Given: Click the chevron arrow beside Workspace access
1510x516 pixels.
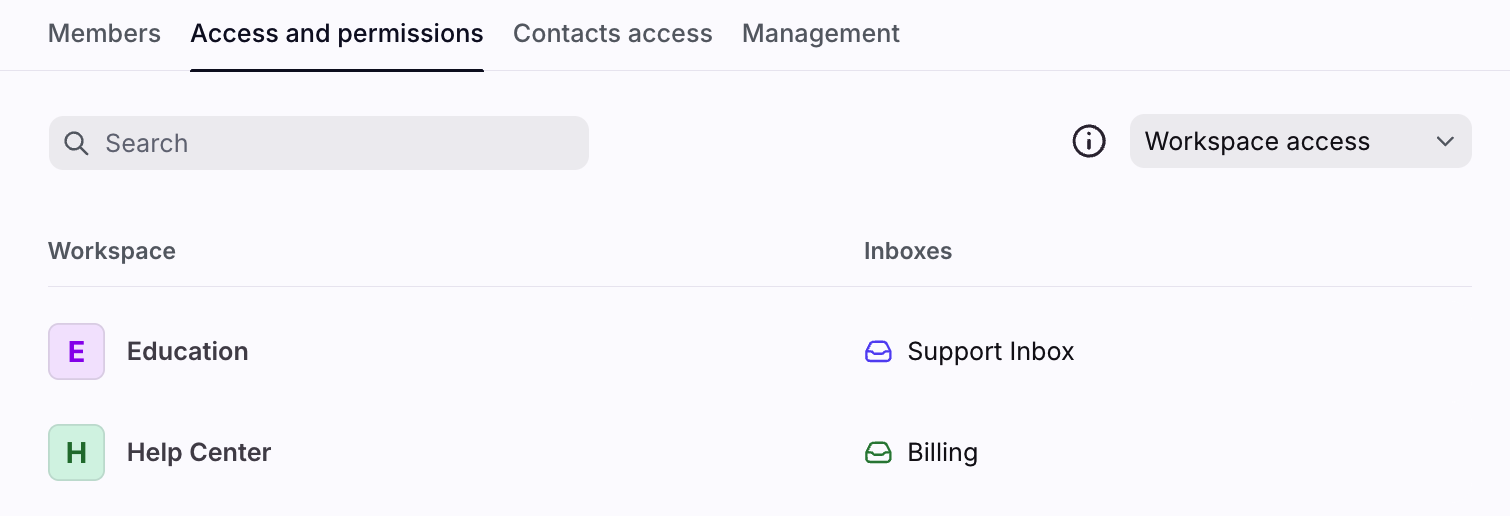Looking at the screenshot, I should pyautogui.click(x=1445, y=142).
